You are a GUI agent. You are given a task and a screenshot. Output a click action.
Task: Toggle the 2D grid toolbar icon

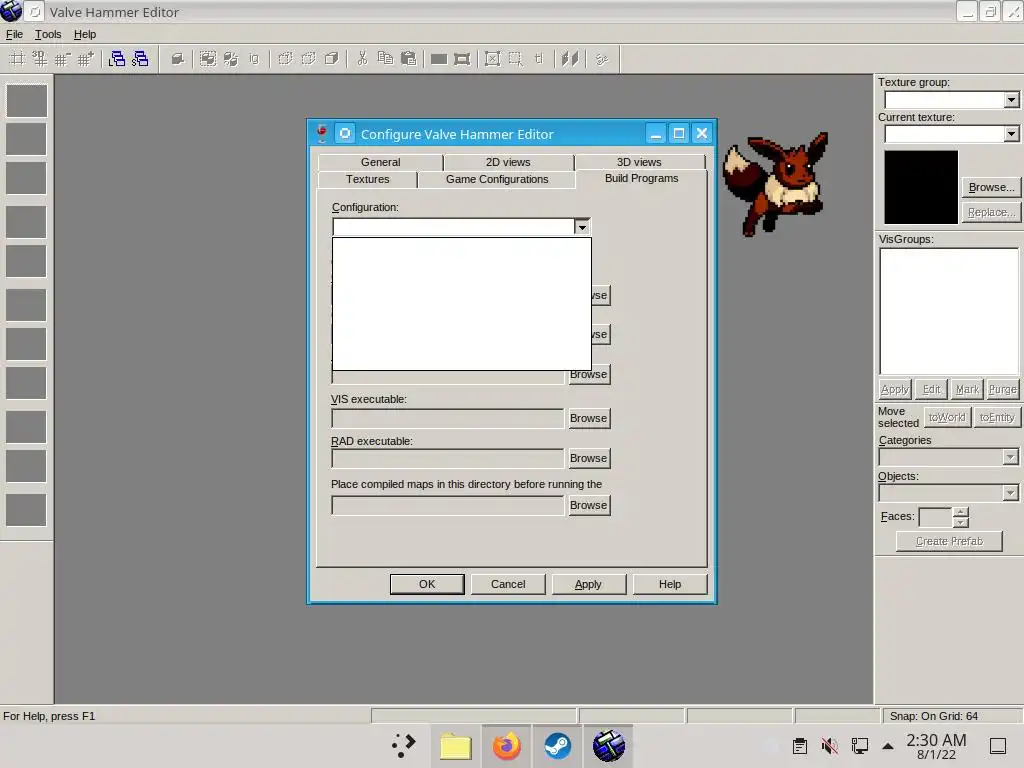point(17,59)
